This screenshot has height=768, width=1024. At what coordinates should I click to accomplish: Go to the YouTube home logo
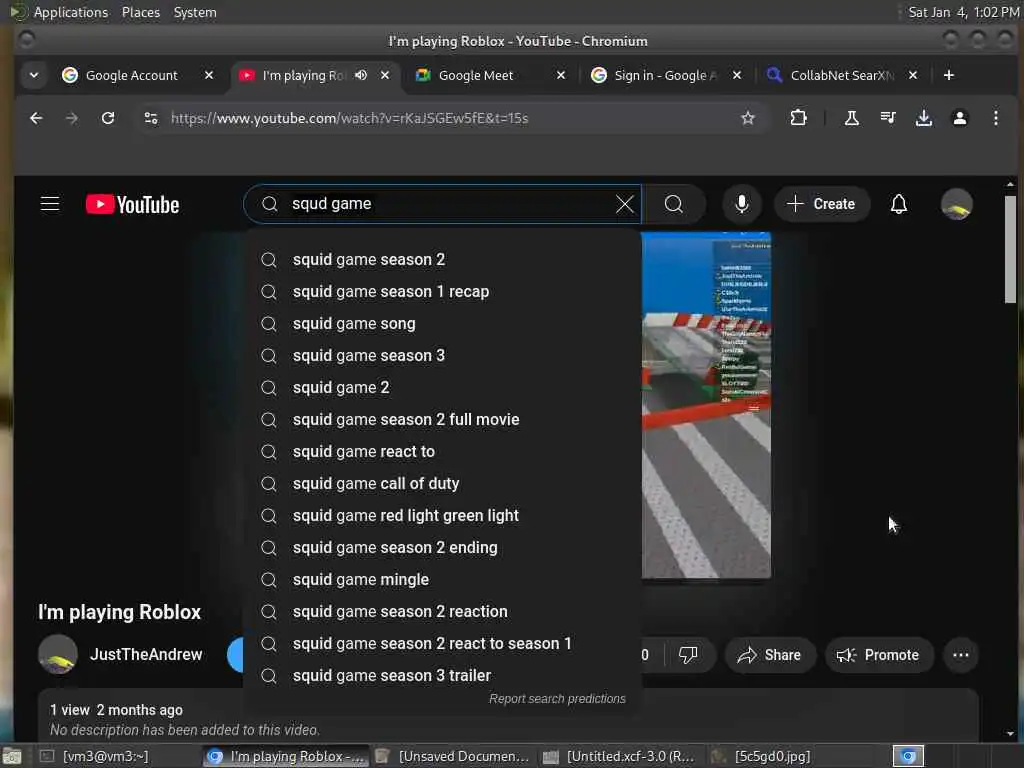(x=133, y=204)
